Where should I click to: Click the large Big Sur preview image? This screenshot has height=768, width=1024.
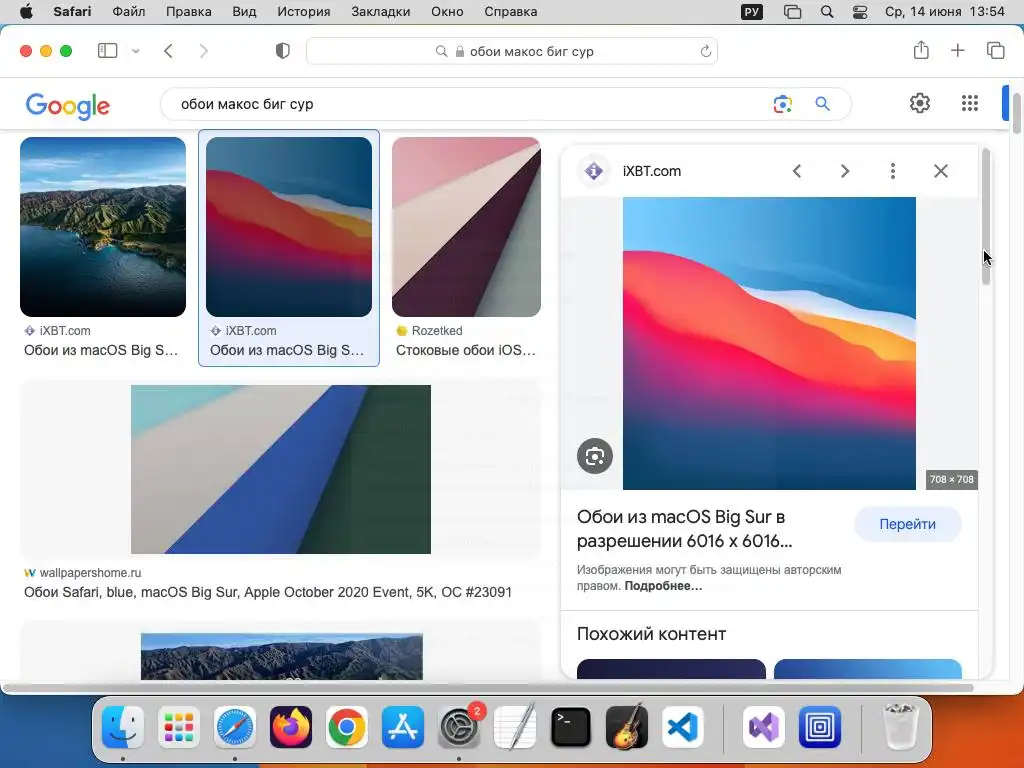[769, 343]
